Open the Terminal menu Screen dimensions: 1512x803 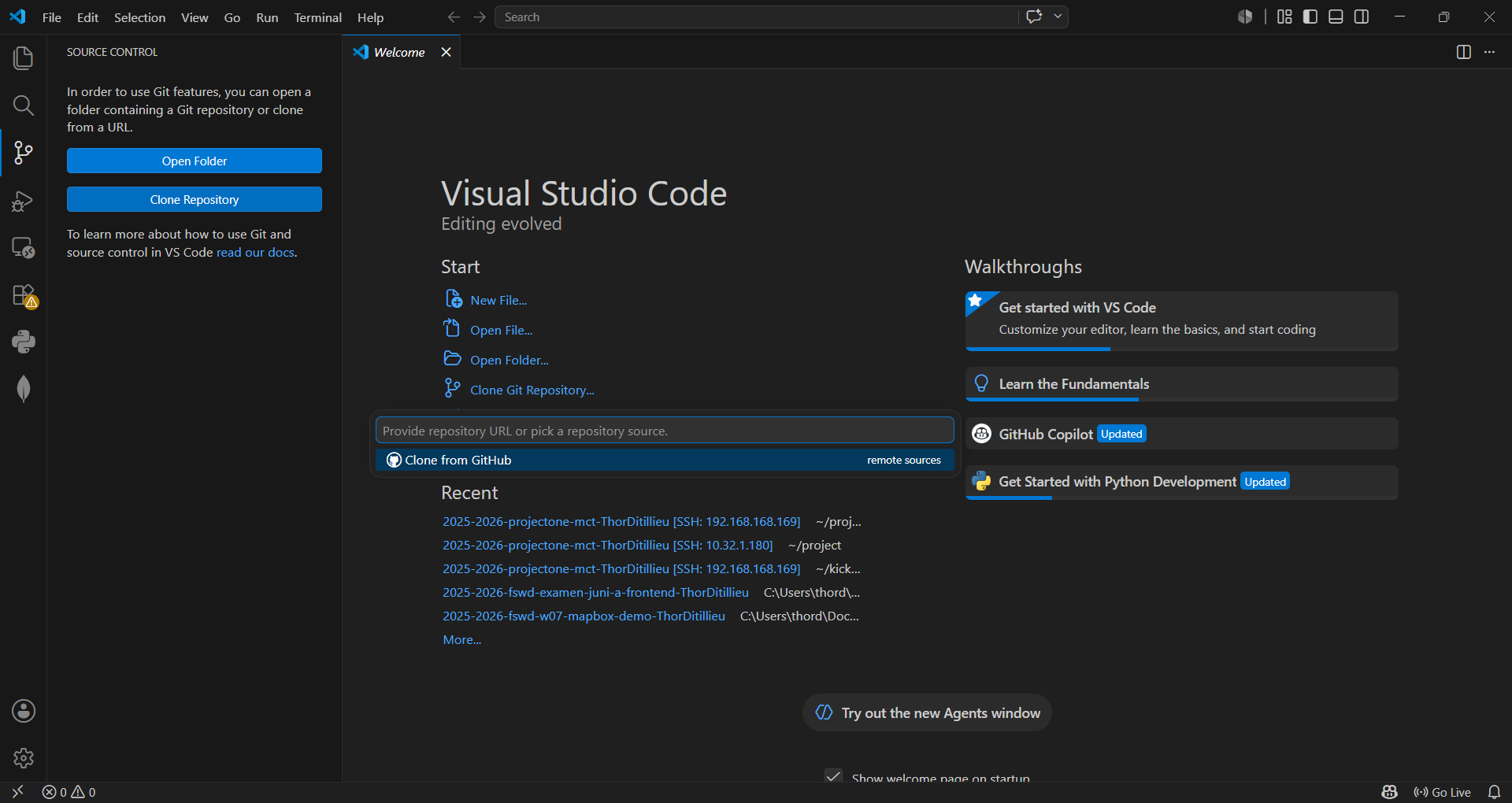click(x=317, y=17)
